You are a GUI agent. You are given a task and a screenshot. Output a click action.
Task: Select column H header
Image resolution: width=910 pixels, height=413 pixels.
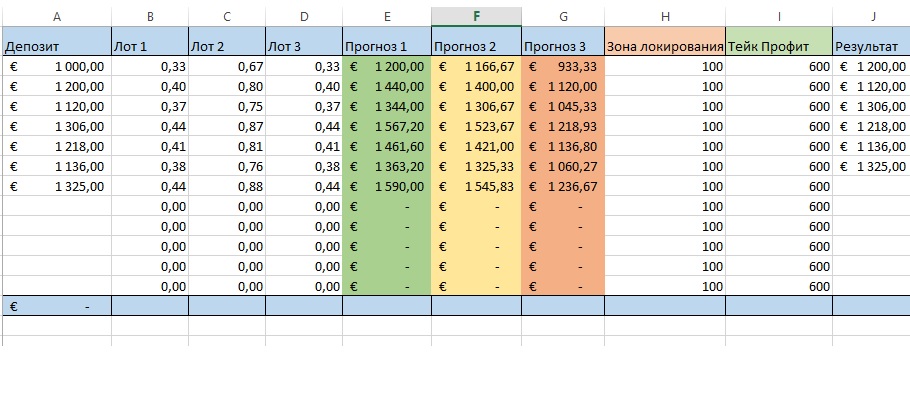665,17
